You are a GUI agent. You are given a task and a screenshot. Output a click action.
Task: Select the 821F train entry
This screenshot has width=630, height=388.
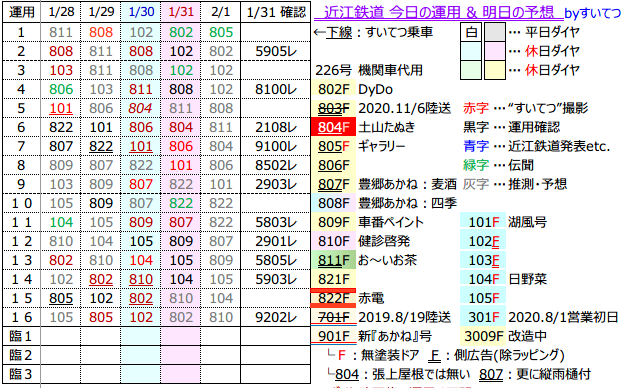[x=333, y=279]
